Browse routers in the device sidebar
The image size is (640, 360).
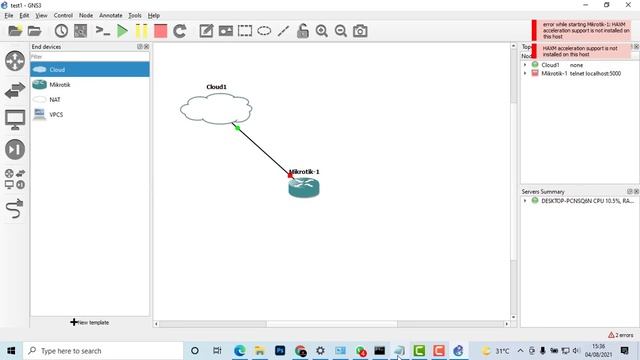coord(15,61)
